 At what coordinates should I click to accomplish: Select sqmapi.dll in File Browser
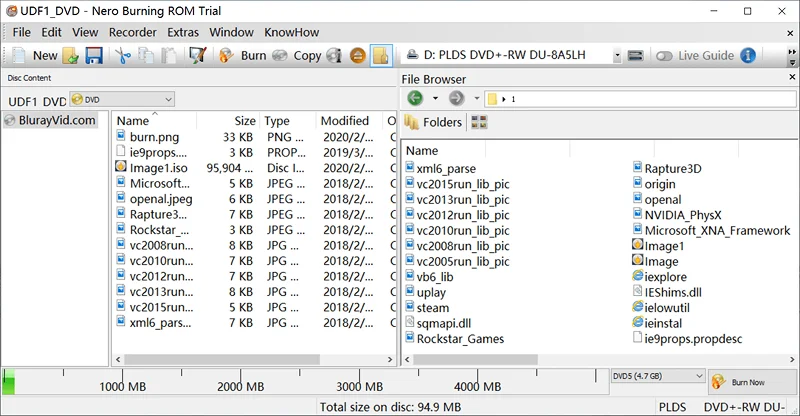[x=438, y=323]
